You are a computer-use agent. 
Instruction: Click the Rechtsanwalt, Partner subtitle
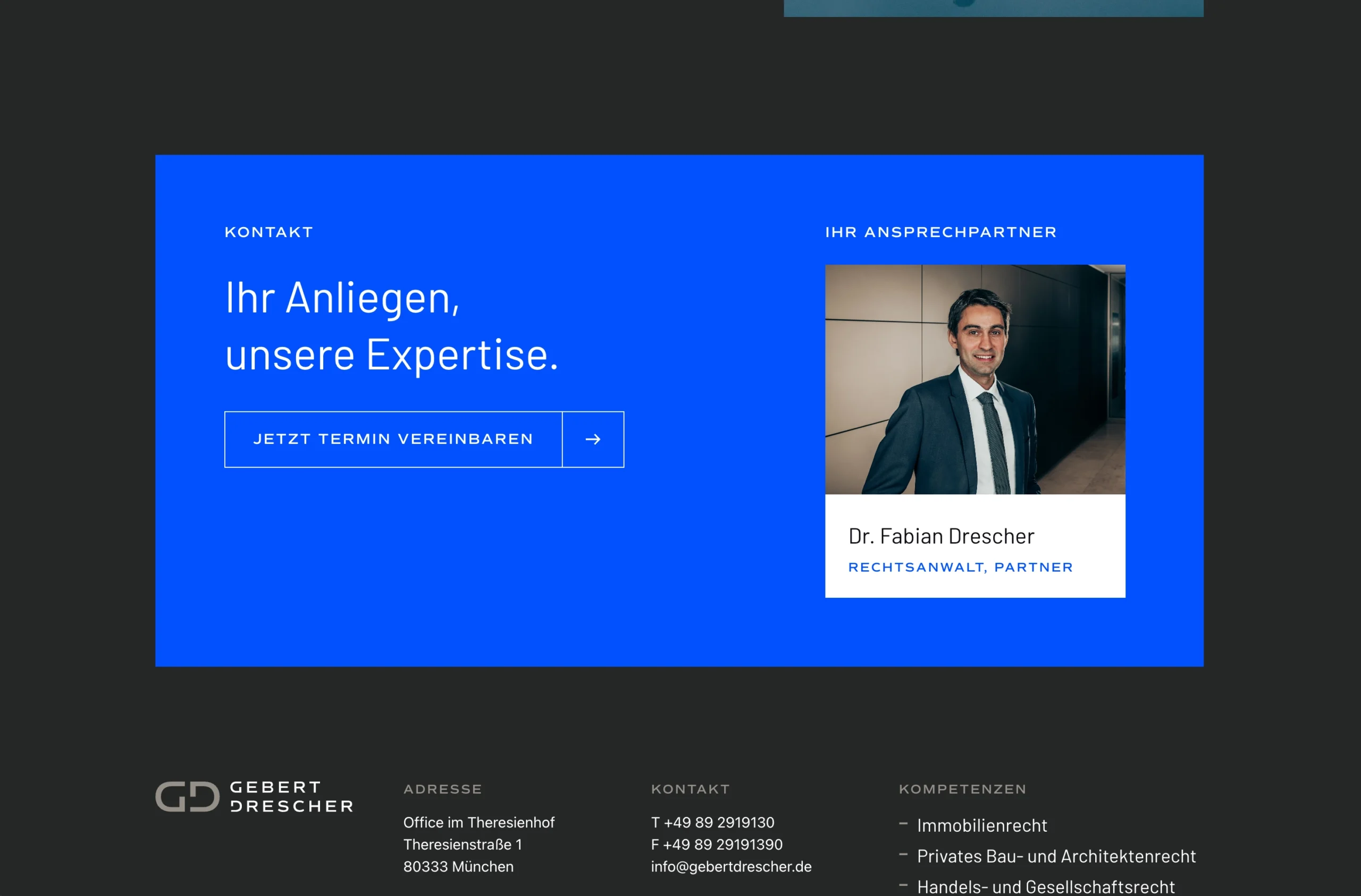pos(960,567)
